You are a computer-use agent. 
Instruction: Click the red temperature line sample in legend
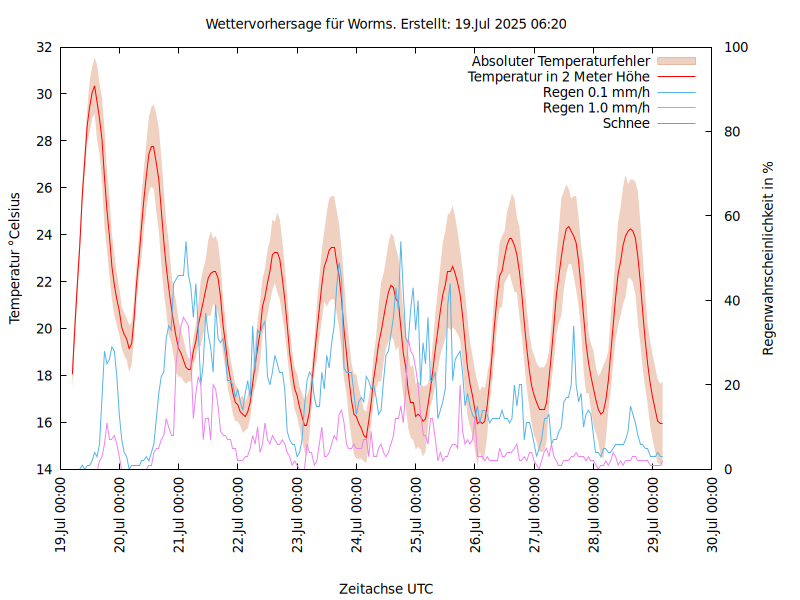(x=675, y=77)
